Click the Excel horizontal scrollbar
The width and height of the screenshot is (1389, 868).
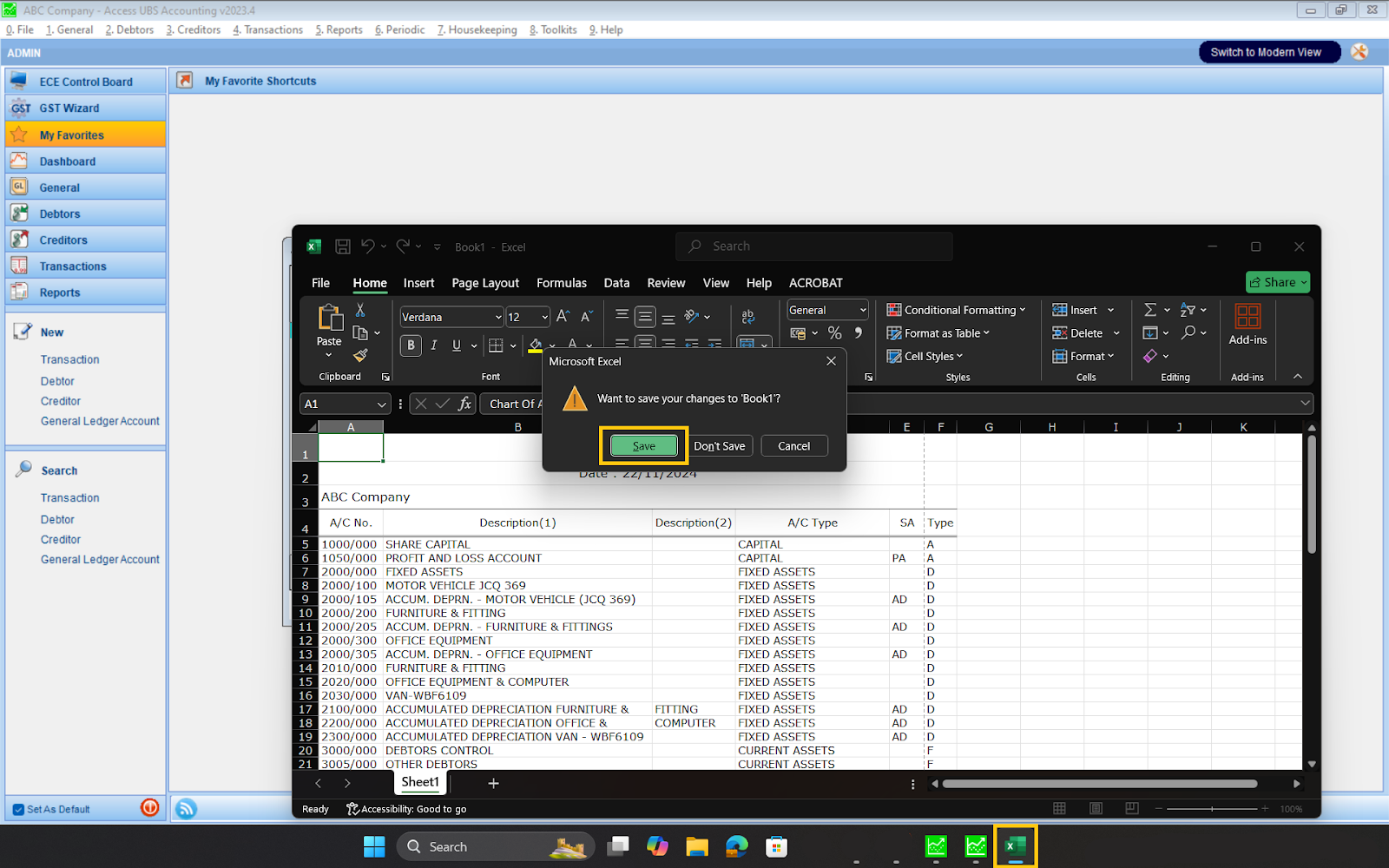point(1100,784)
